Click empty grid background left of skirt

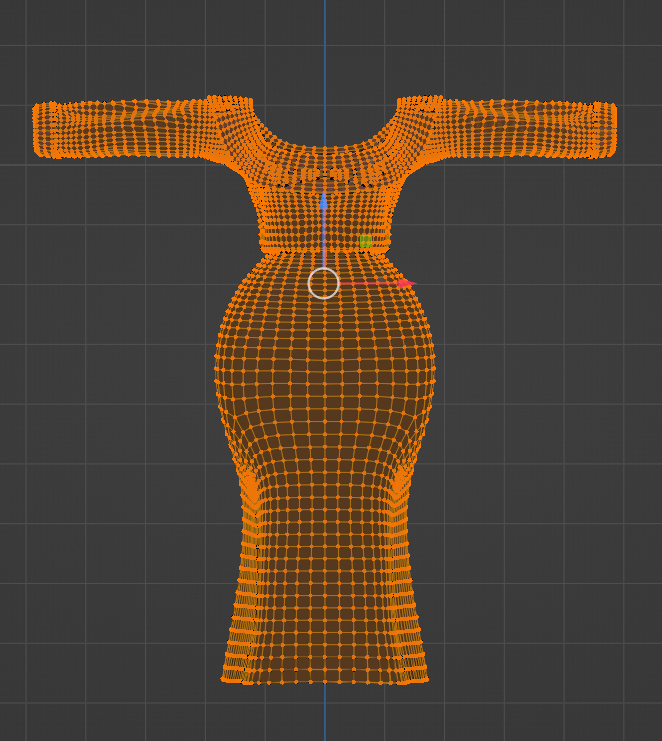point(118,520)
